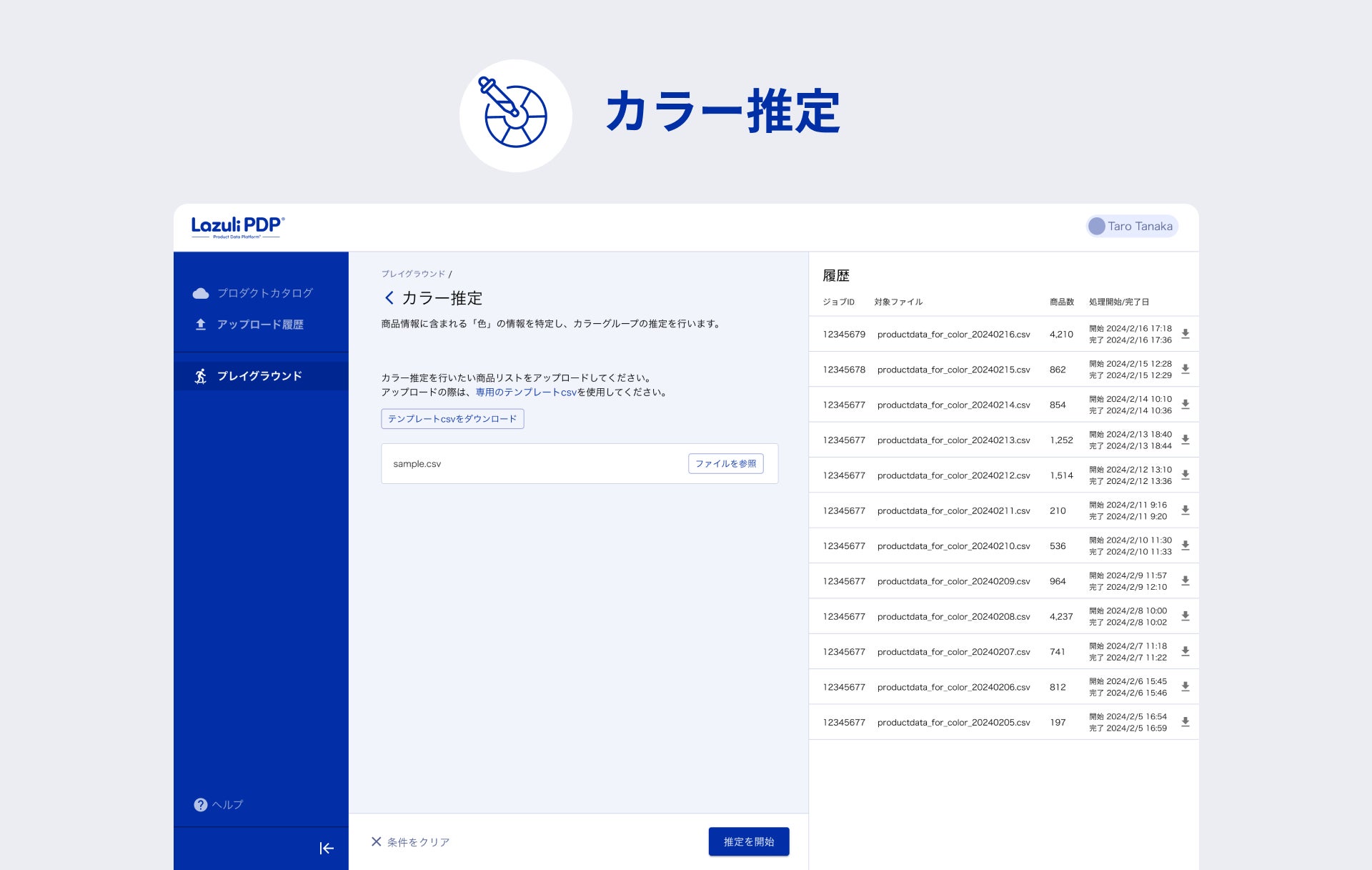
Task: Go back using chevron beside カラー推定
Action: (x=389, y=298)
